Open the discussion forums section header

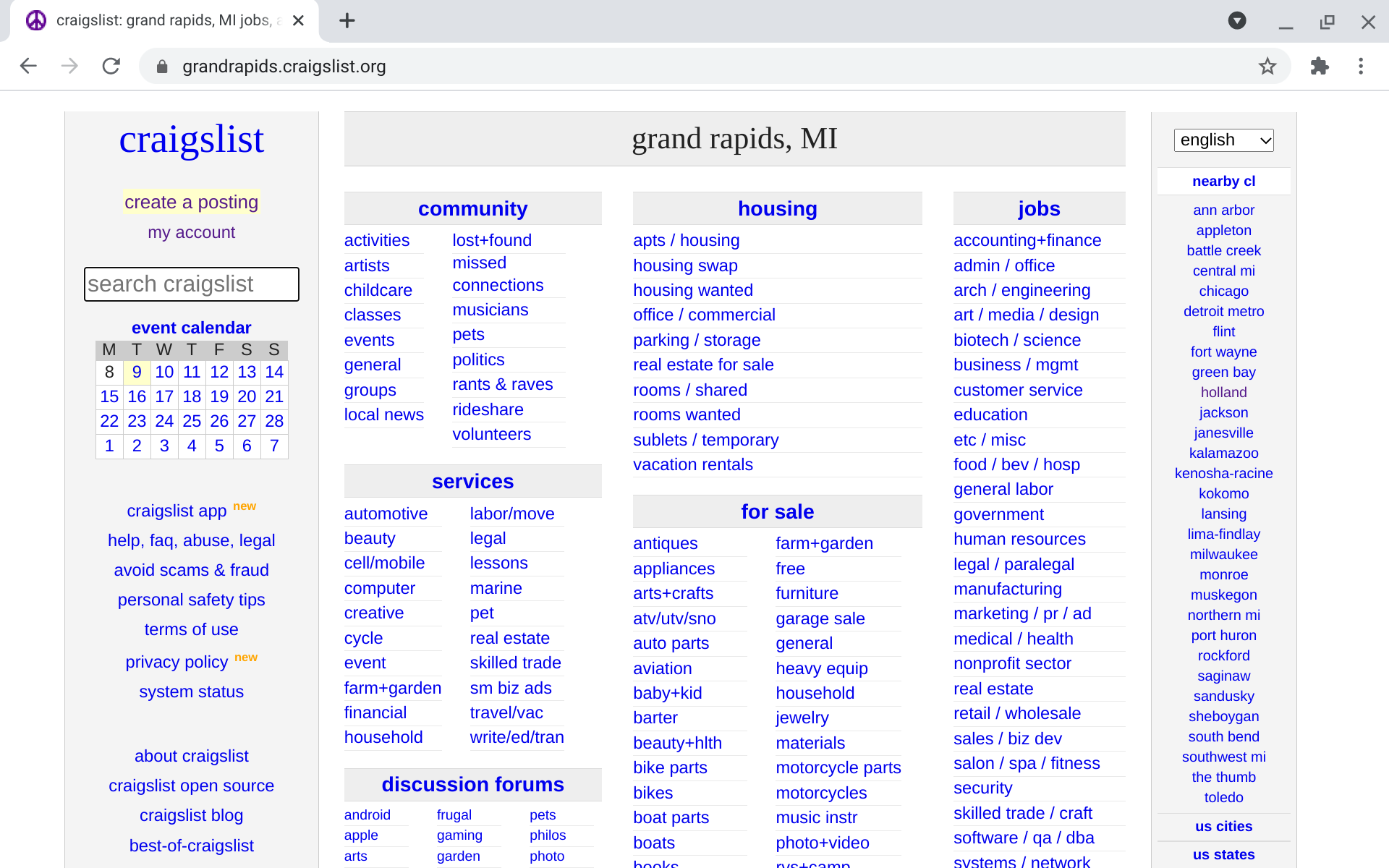[472, 784]
